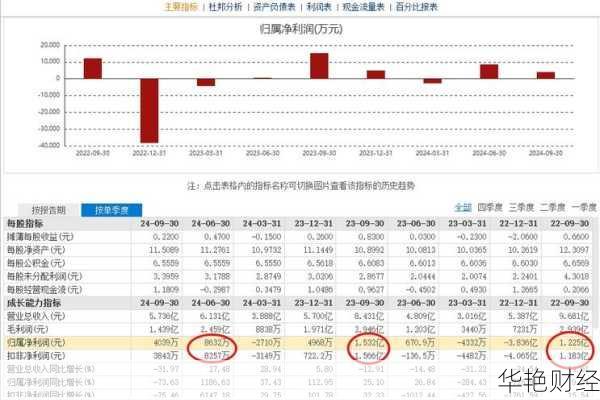Image resolution: width=600 pixels, height=400 pixels.
Task: Click the 营业总收入同比增长(%) row label
Action: coord(51,369)
